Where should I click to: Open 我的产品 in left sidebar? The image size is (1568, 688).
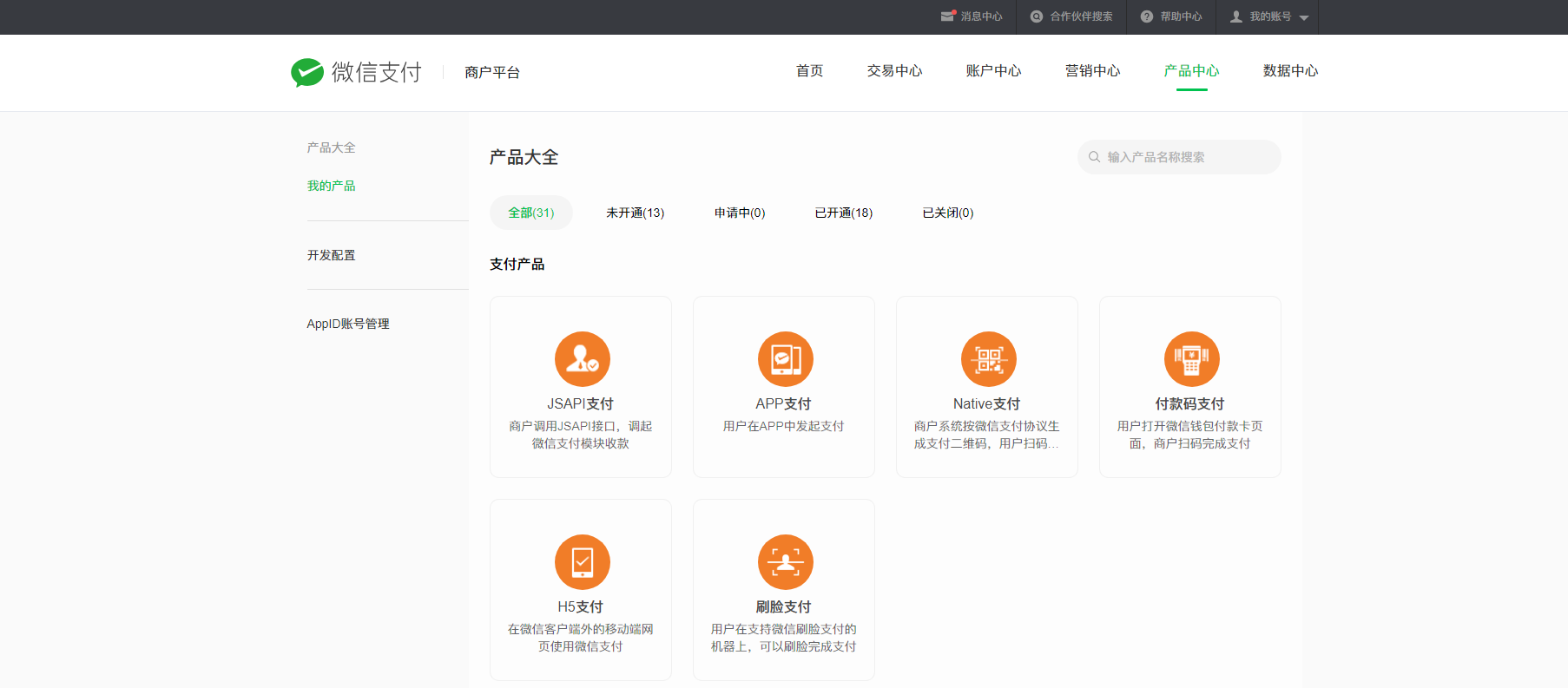(331, 186)
